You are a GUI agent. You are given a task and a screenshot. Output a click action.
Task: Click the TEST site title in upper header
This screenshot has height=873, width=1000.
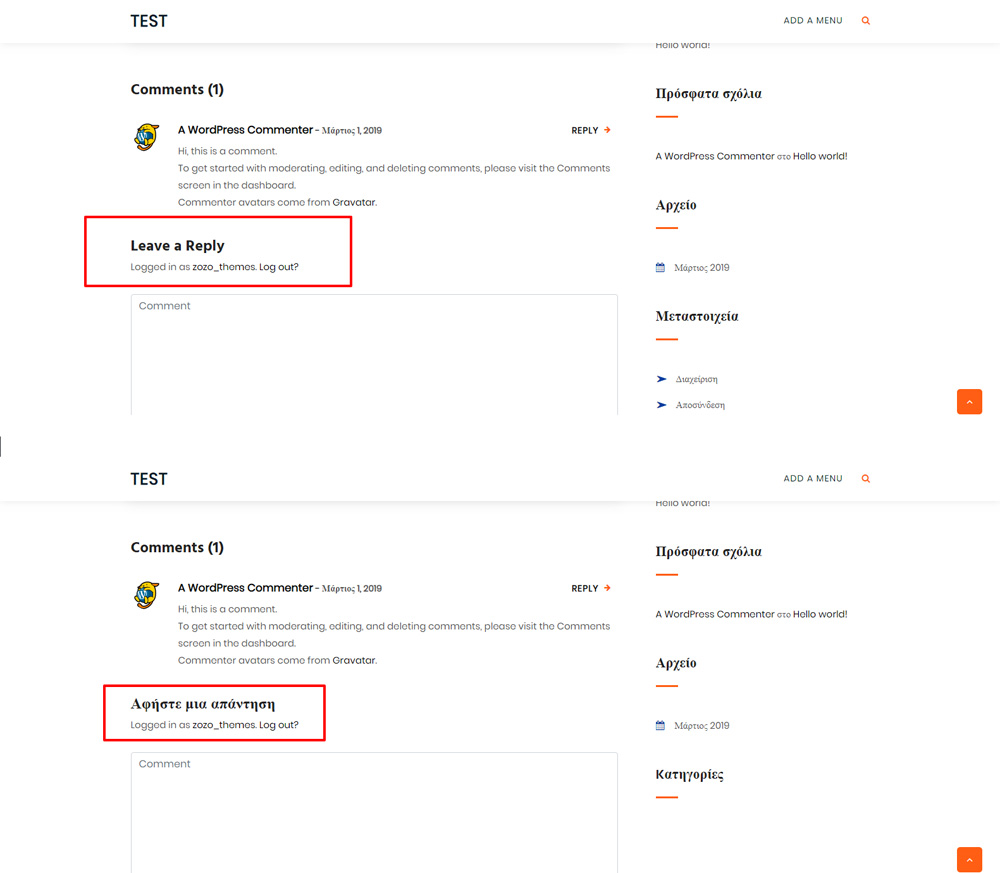point(149,21)
